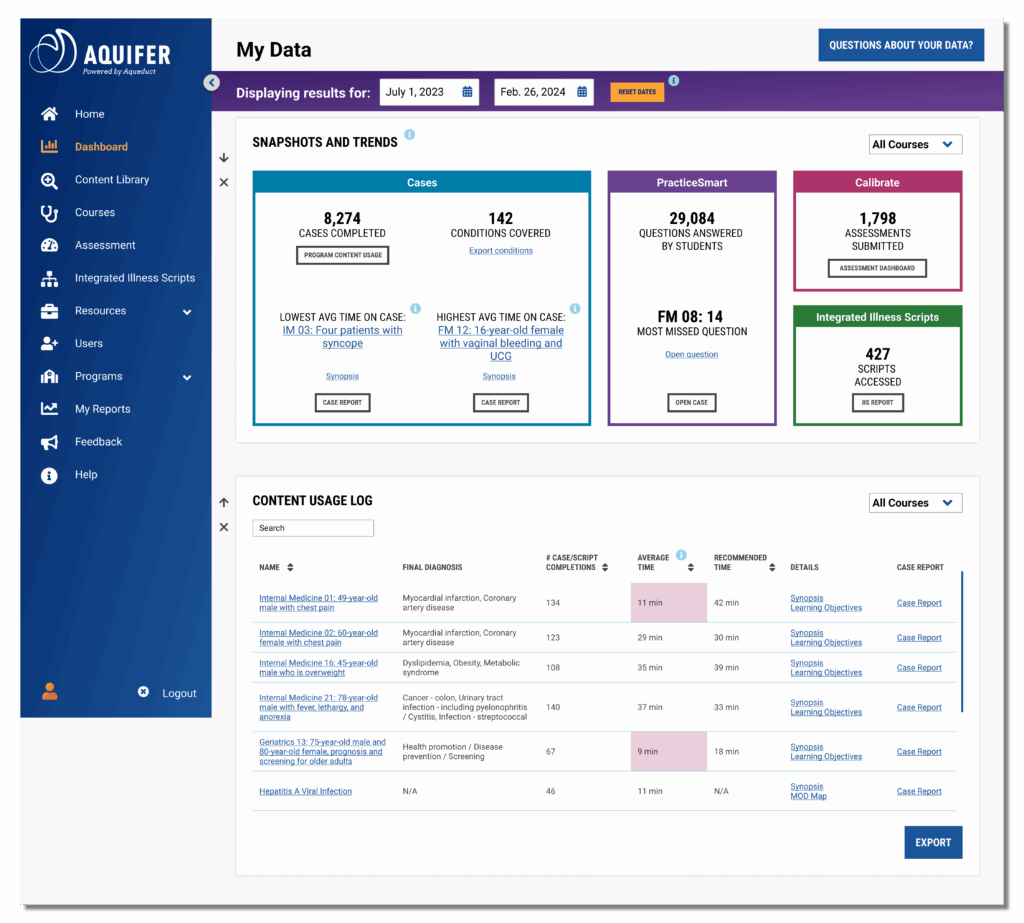The width and height of the screenshot is (1024, 923).
Task: Move Snapshots panel down with arrow
Action: coord(224,158)
